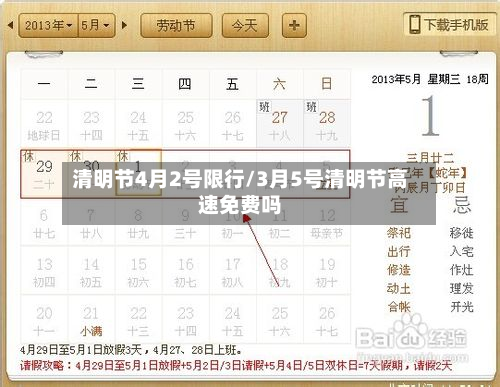
Task: Click the 三月廿二 lunar date text
Action: tap(430, 158)
